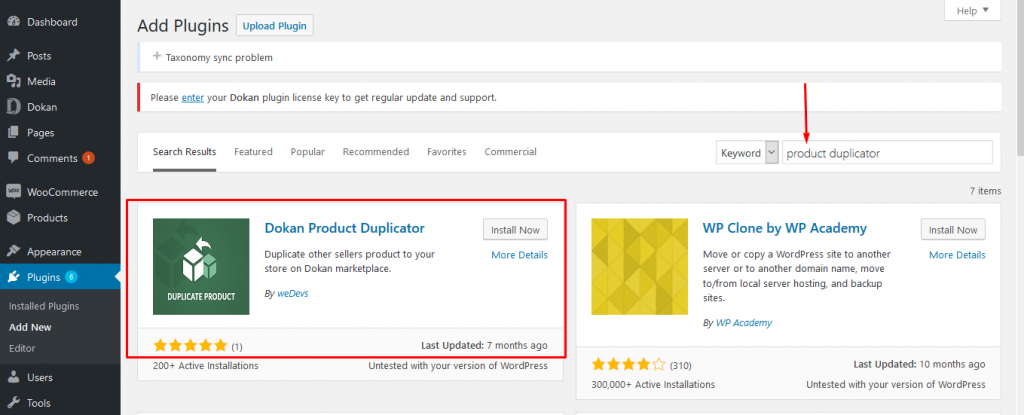Screen dimensions: 1024x415
Task: Click the weDevs author link
Action: pyautogui.click(x=293, y=293)
